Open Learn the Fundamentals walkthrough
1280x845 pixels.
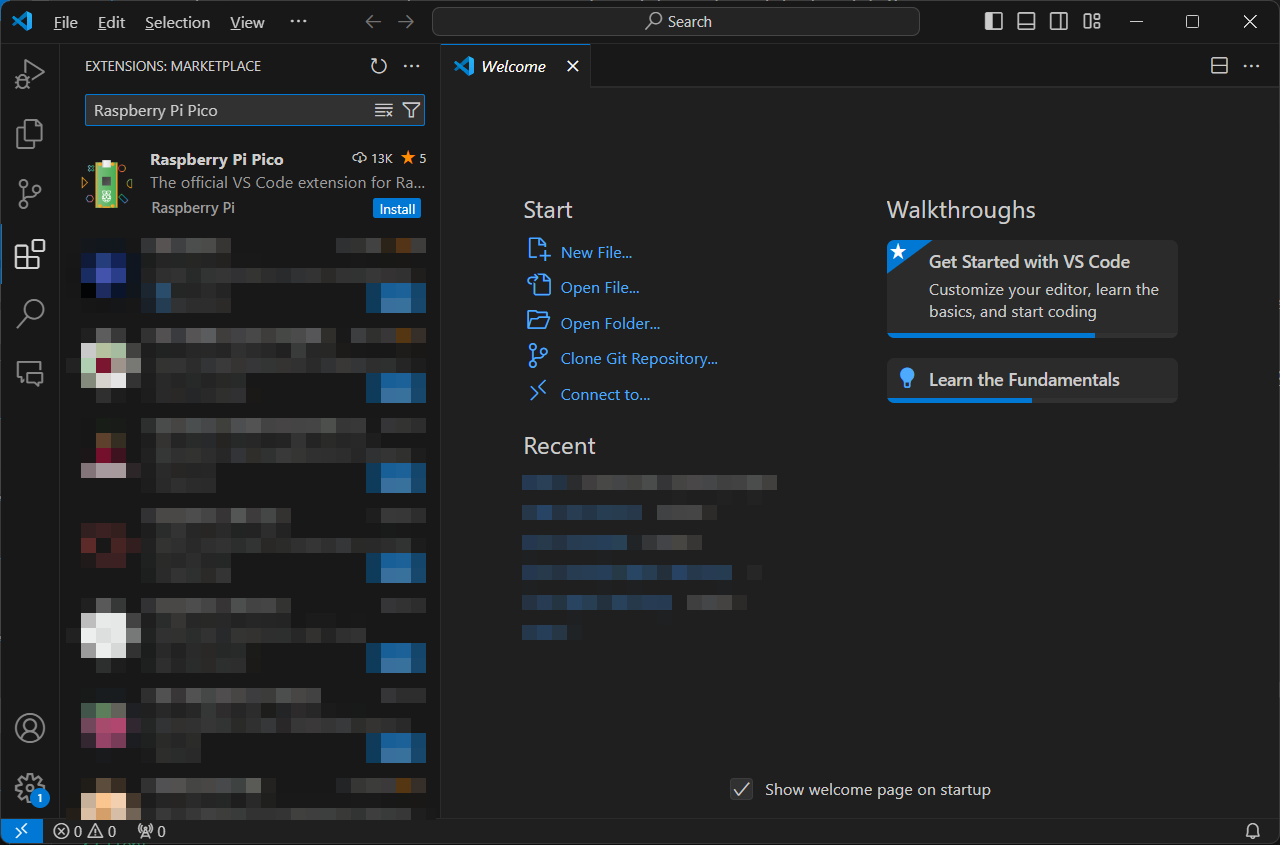(x=1032, y=380)
